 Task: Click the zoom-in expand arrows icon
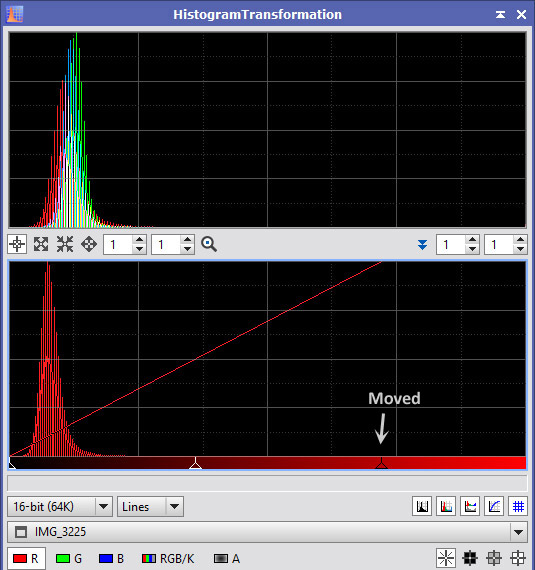(x=41, y=244)
